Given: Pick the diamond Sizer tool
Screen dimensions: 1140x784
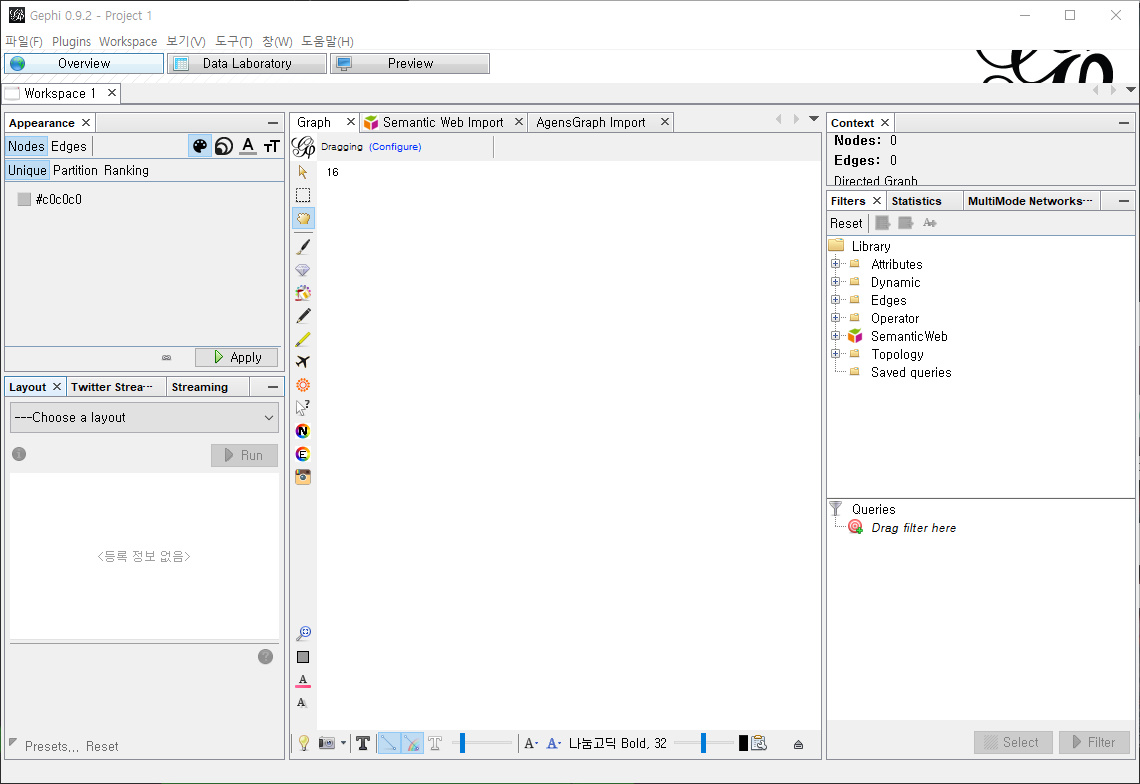Looking at the screenshot, I should tap(303, 270).
